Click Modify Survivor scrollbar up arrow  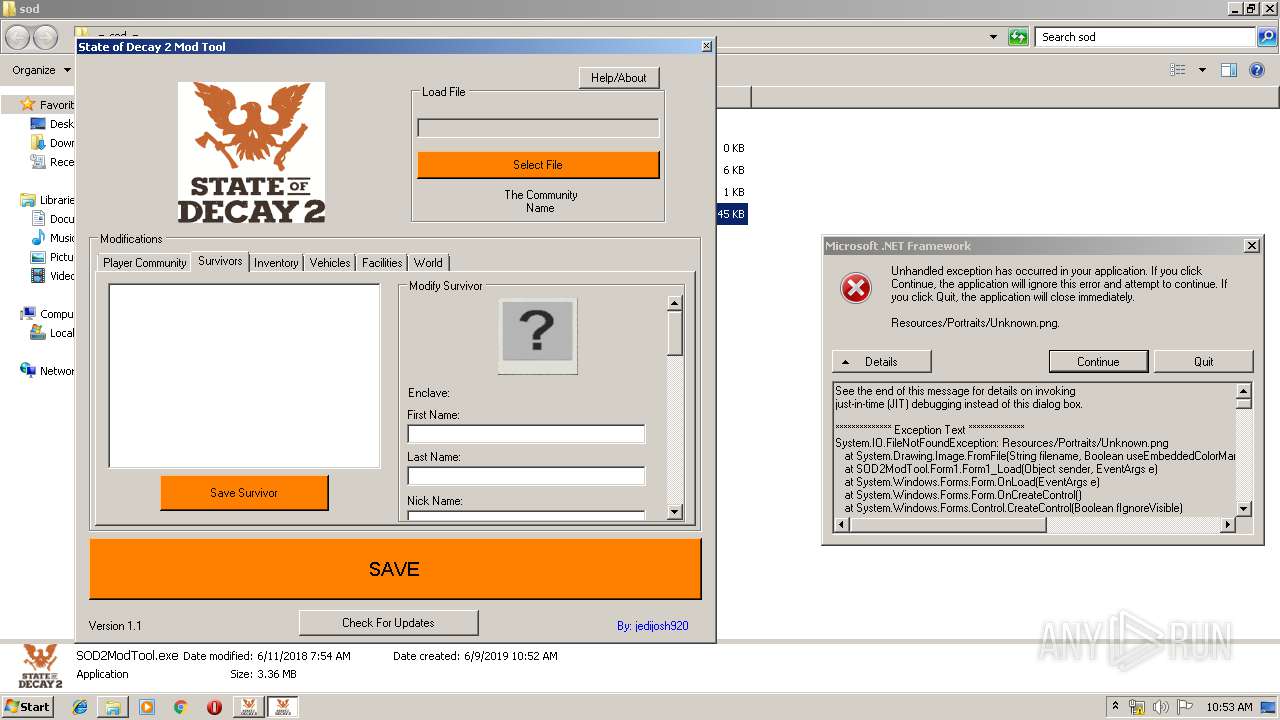point(675,302)
